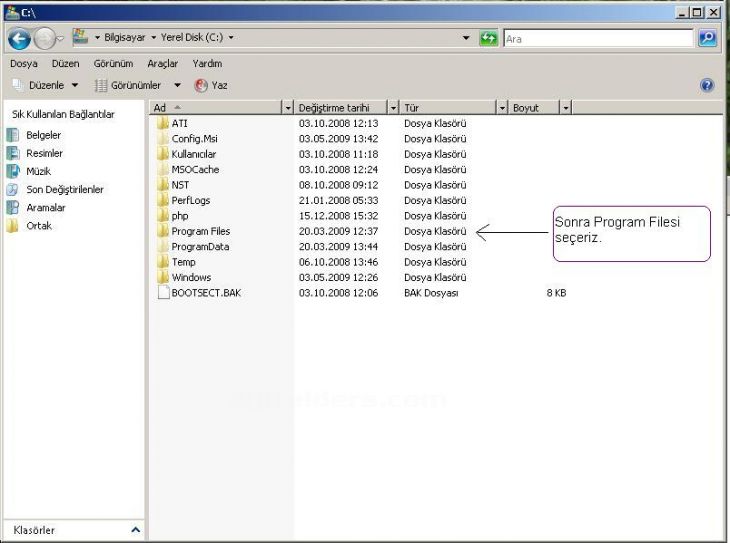Open the Görünümler dropdown arrow
The width and height of the screenshot is (730, 543).
[177, 85]
